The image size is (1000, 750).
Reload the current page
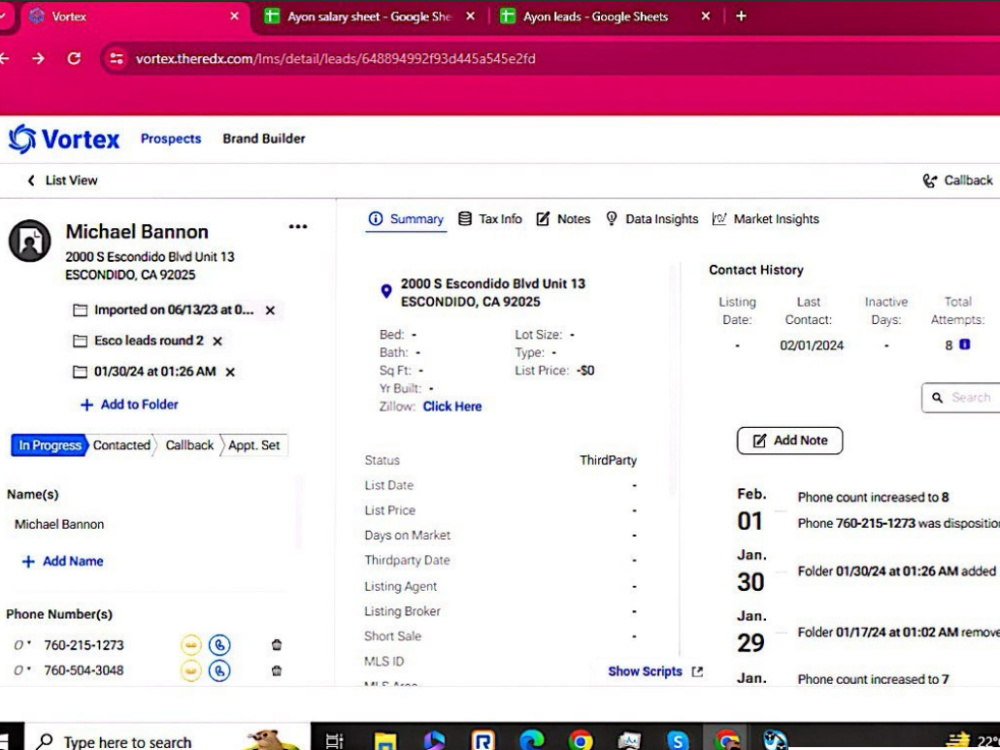(74, 59)
